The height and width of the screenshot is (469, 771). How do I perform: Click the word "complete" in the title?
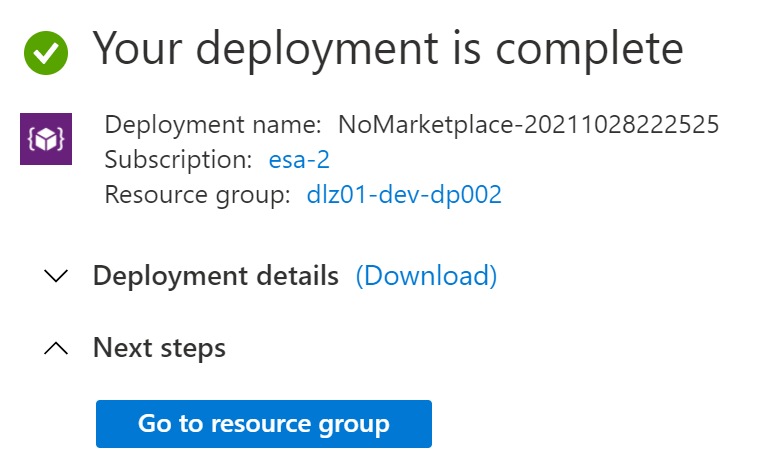589,50
